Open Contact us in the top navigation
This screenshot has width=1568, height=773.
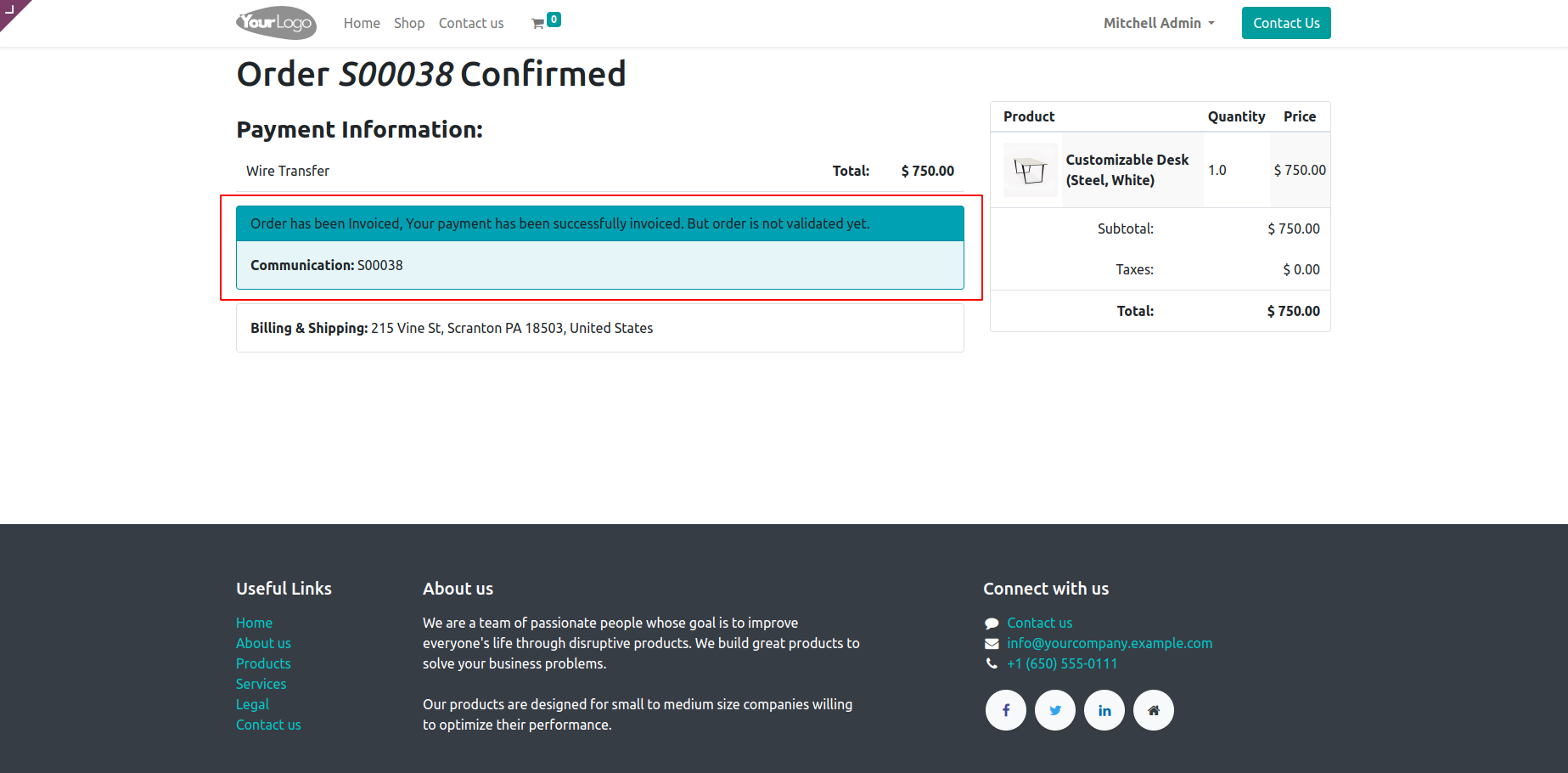[x=471, y=23]
